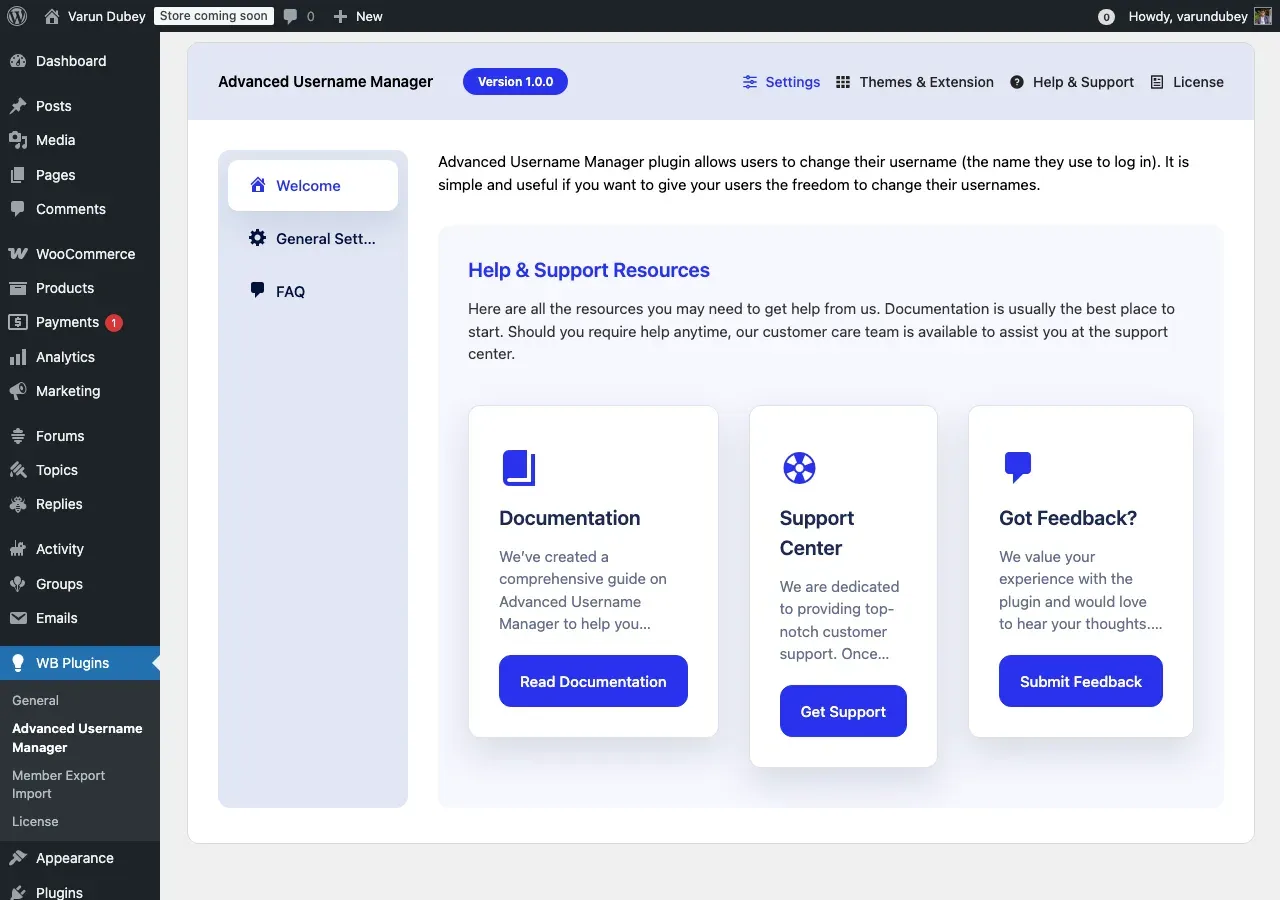Screen dimensions: 1280x900
Task: Click the Documentation card heading
Action: 569,518
